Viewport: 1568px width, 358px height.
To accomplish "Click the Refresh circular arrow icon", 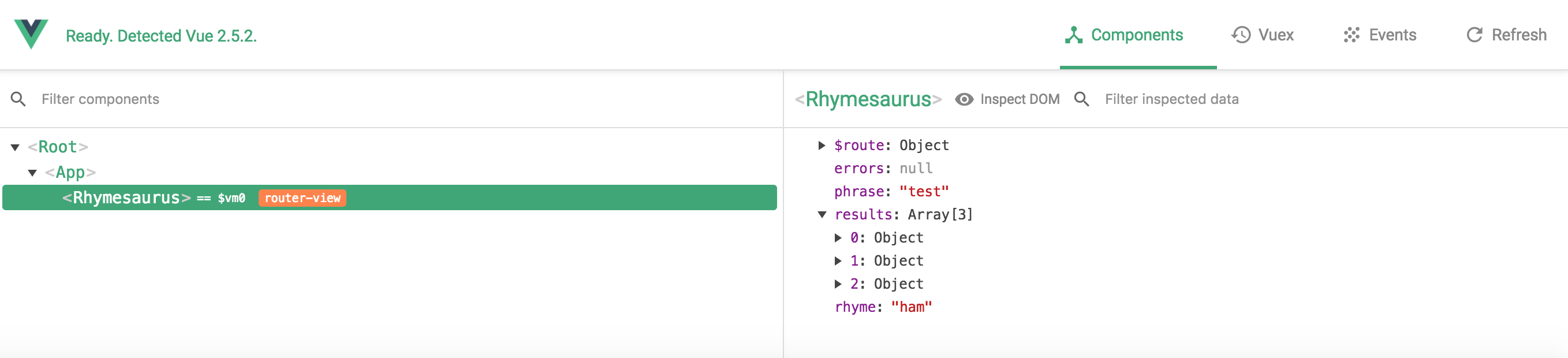I will [x=1474, y=35].
